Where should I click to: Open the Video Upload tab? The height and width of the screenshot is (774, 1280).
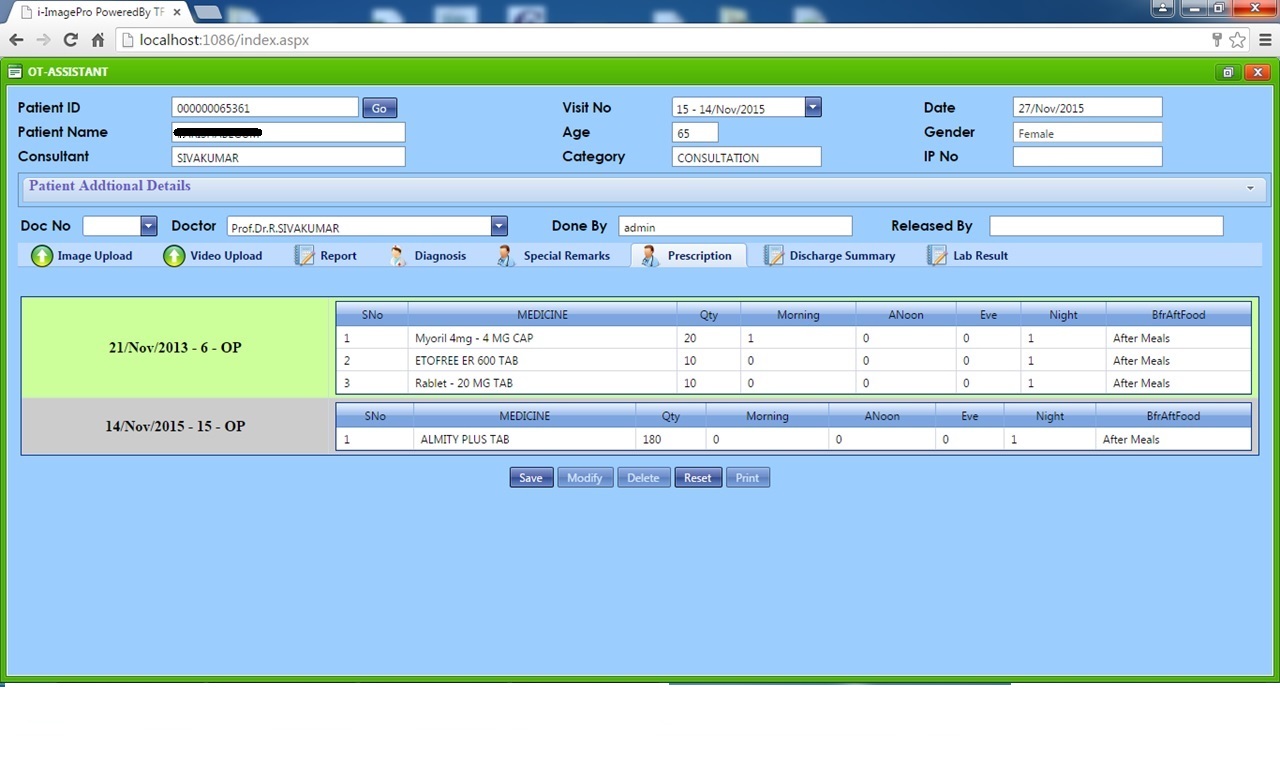(213, 256)
